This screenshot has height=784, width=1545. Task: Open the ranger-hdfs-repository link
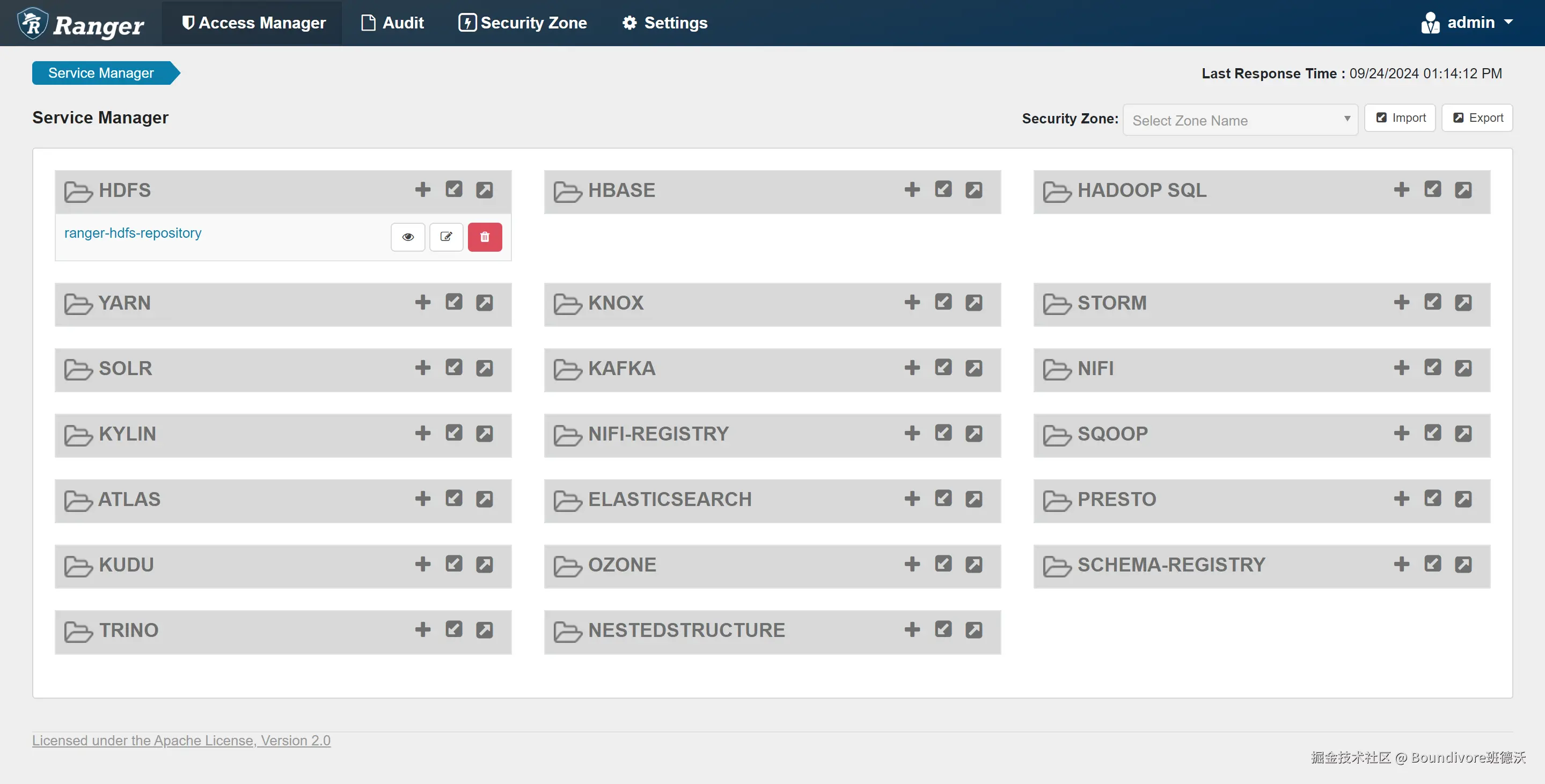point(133,233)
